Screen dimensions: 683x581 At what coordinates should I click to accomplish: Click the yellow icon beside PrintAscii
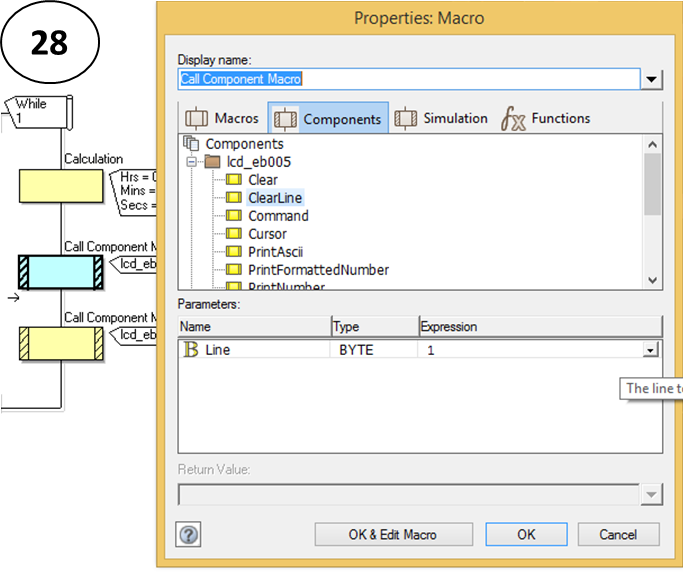coord(234,251)
